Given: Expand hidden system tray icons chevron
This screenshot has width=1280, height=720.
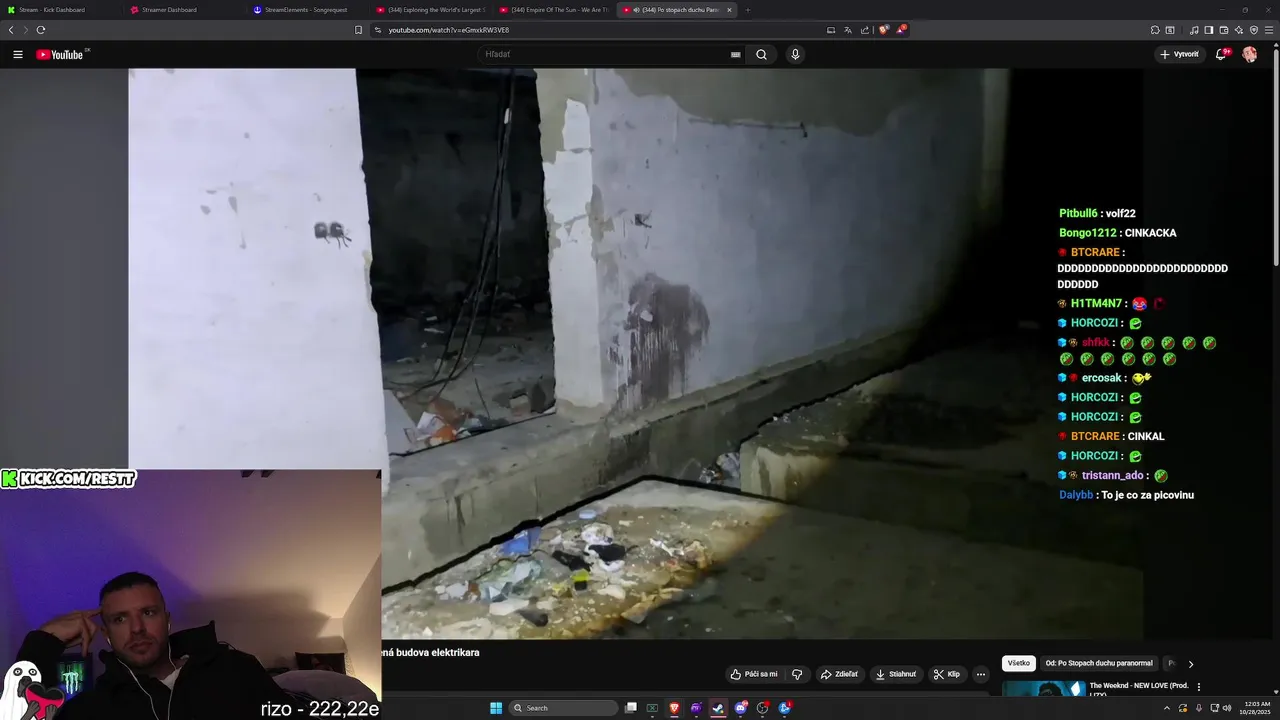Looking at the screenshot, I should [x=1167, y=708].
